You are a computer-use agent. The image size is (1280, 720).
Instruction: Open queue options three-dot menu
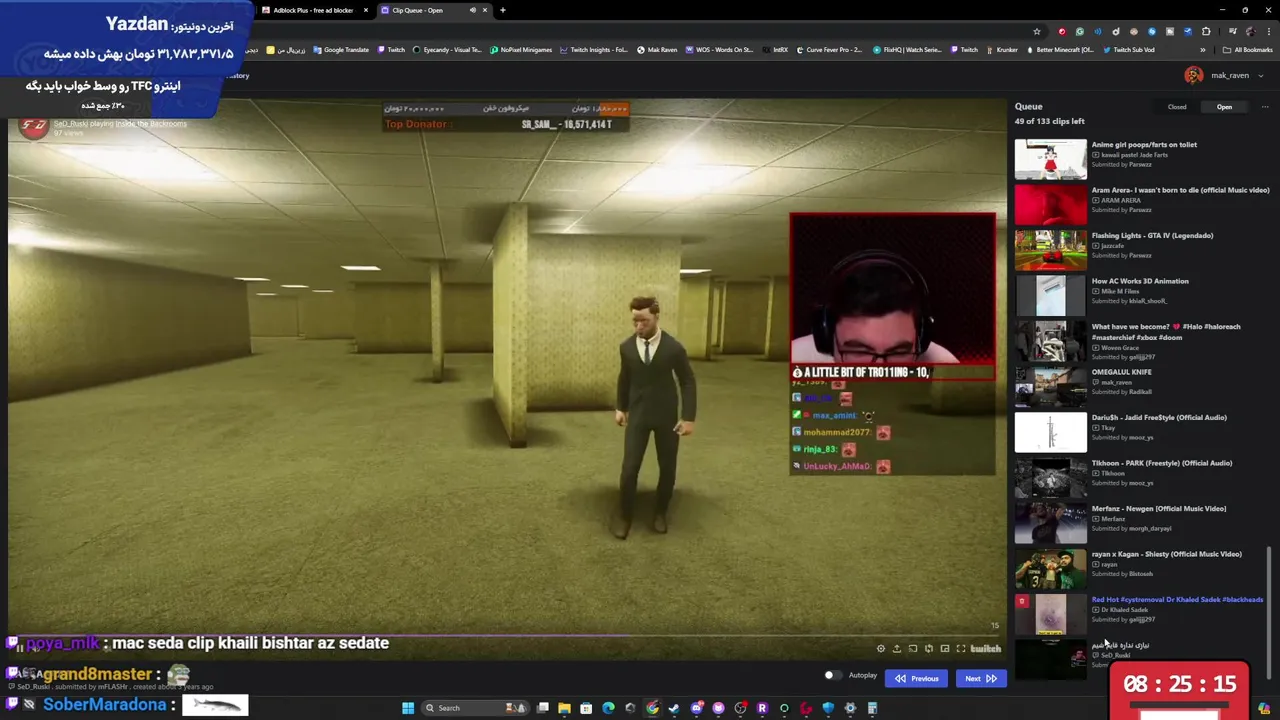[x=1264, y=107]
